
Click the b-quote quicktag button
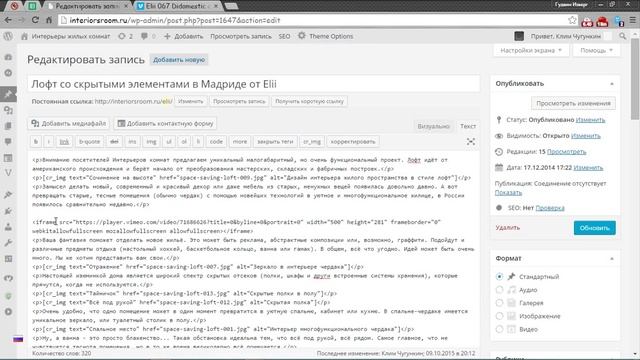[x=89, y=142]
